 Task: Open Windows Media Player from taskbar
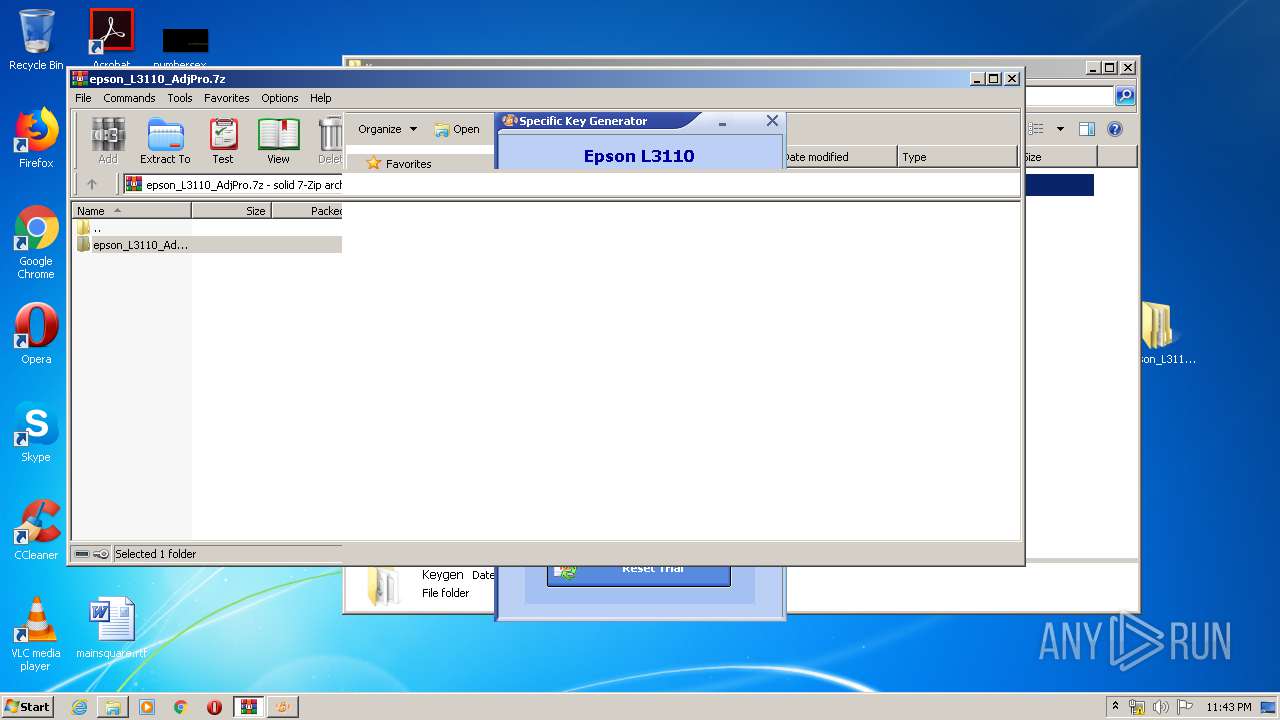click(x=147, y=707)
